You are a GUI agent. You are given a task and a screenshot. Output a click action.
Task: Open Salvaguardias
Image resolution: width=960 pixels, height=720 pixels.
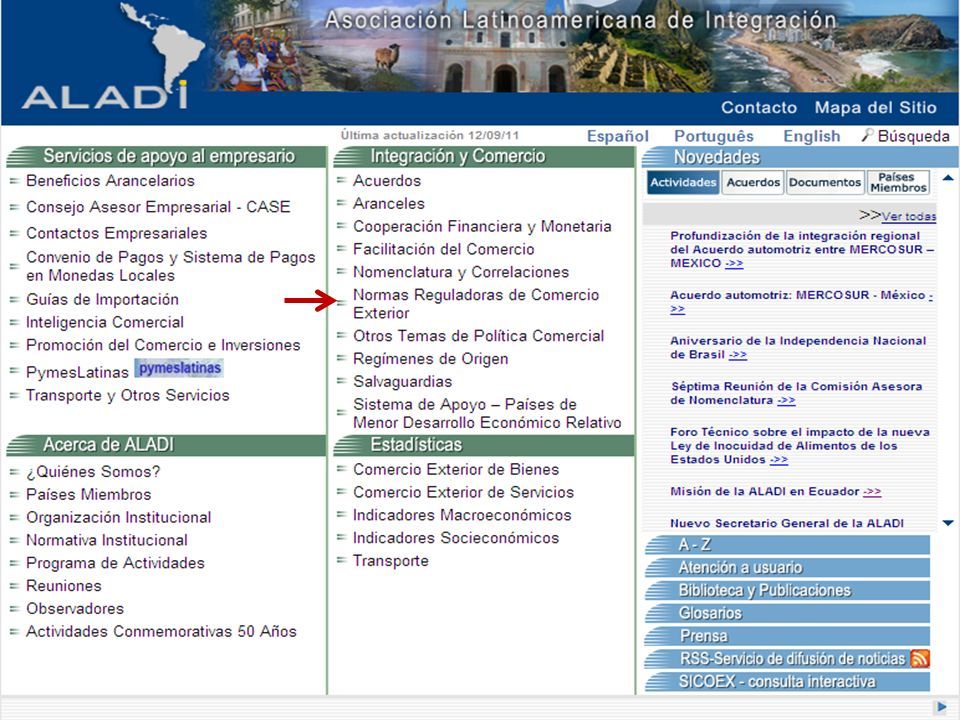coord(402,381)
